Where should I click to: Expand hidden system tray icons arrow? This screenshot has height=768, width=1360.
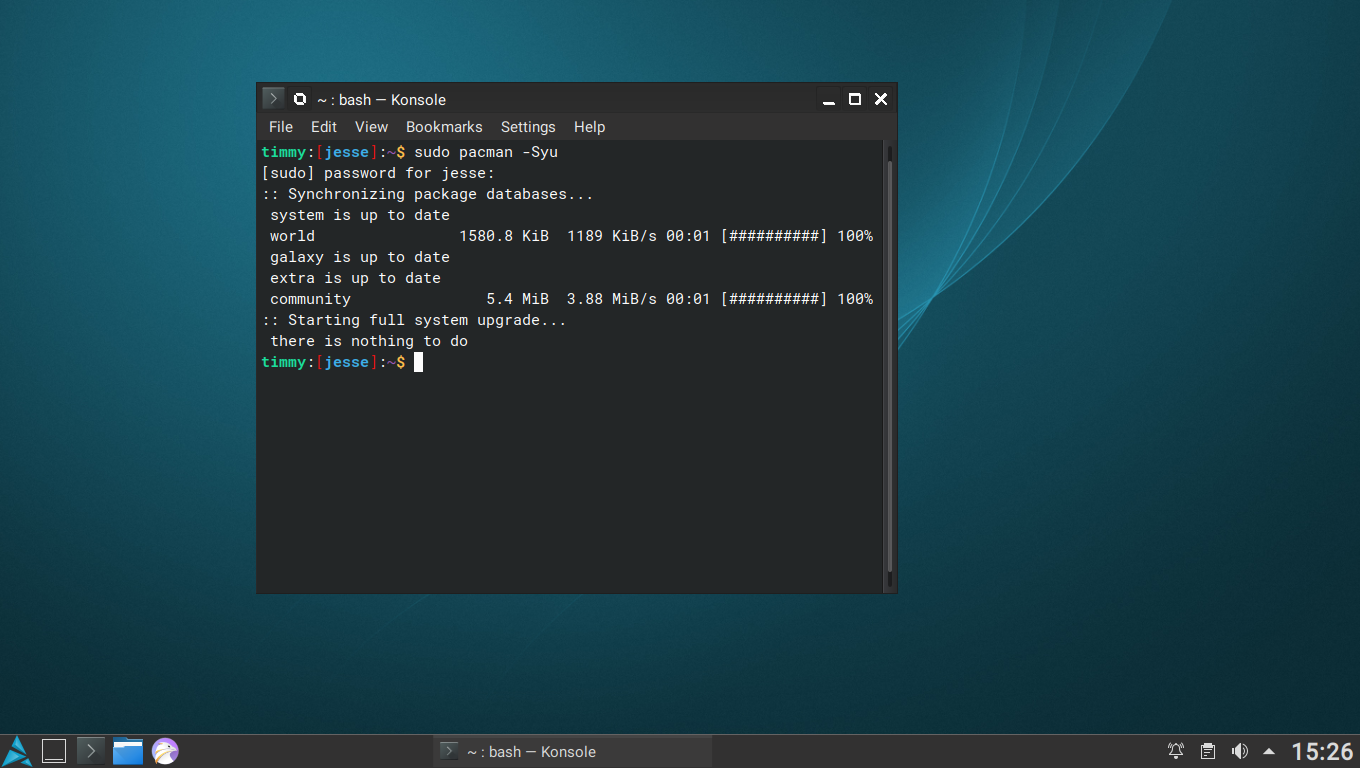1269,751
